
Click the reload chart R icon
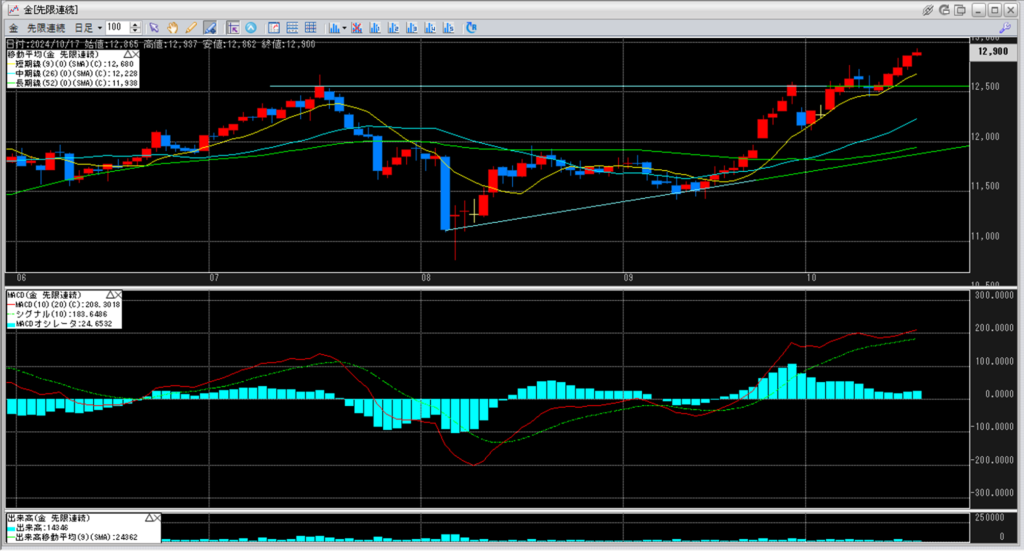coord(471,27)
